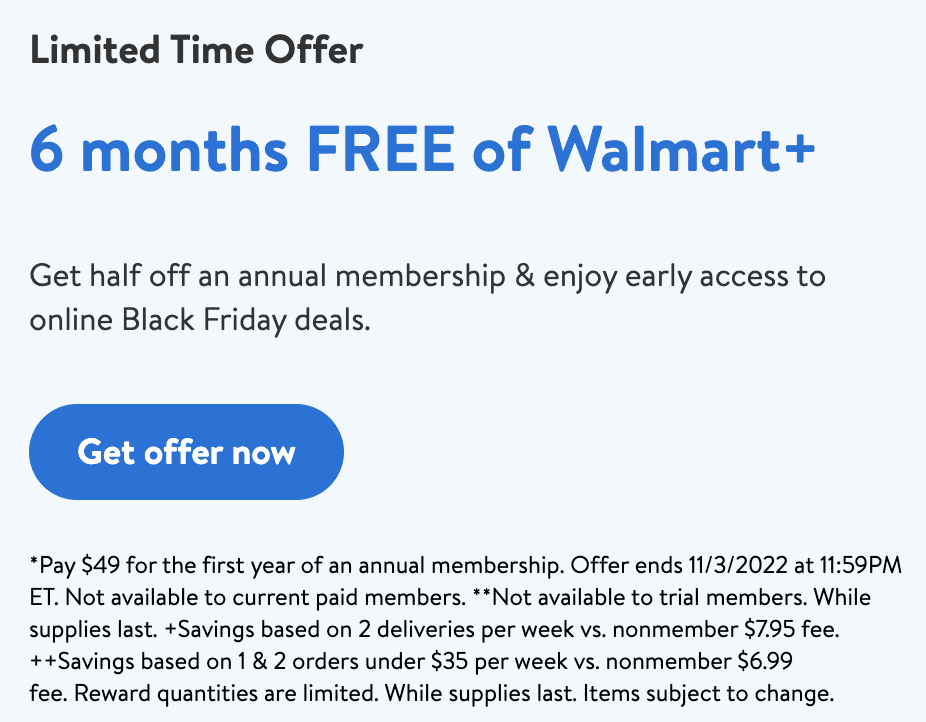Viewport: 926px width, 722px height.
Task: Click the word FREE in the blue headline
Action: point(381,149)
